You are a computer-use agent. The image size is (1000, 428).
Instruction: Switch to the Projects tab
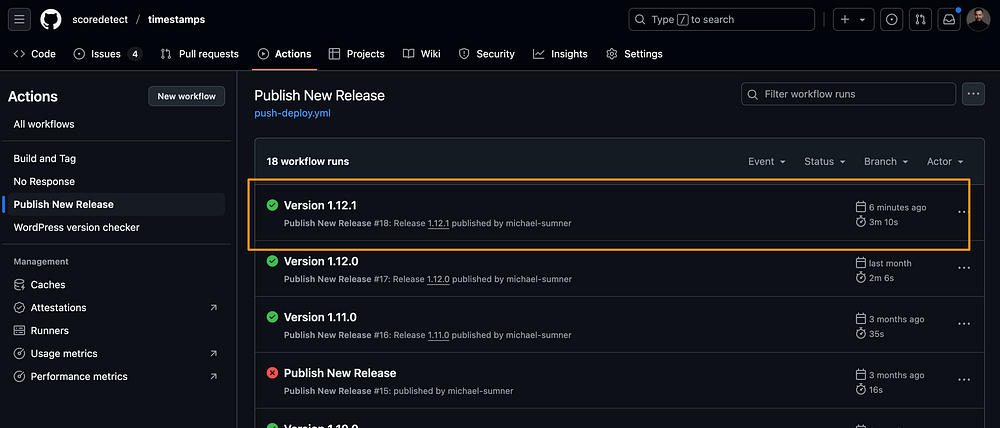[x=357, y=54]
